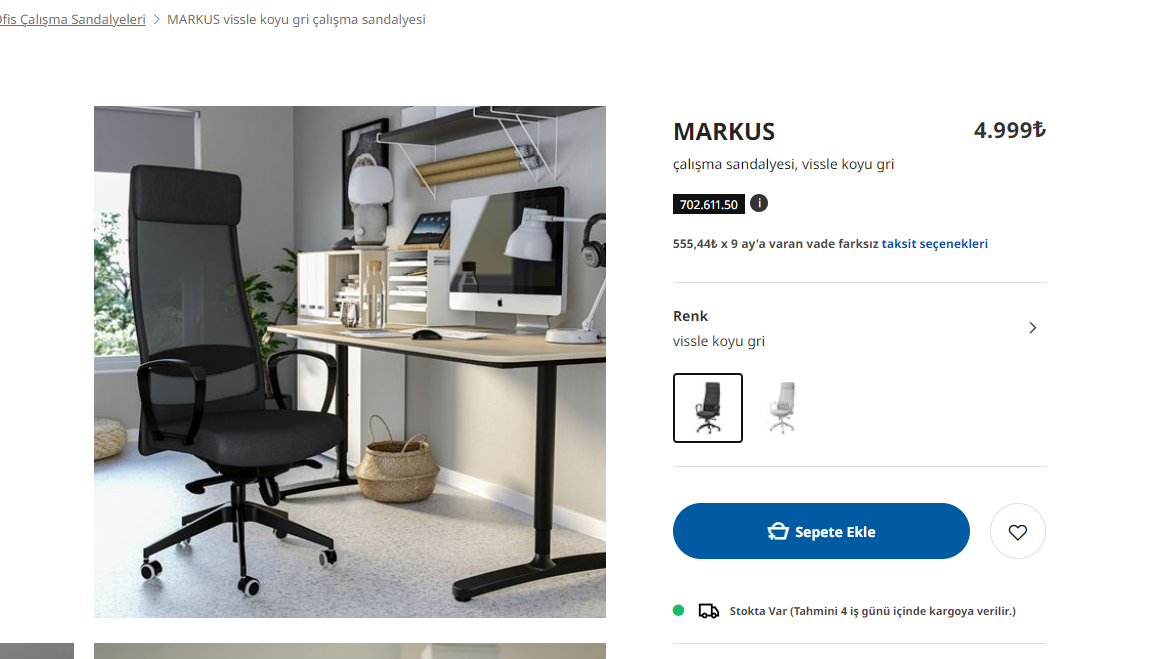Screen dimensions: 1150x659
Task: Go to Ofis Çalışma Sandalyeleri breadcrumb
Action: point(73,20)
